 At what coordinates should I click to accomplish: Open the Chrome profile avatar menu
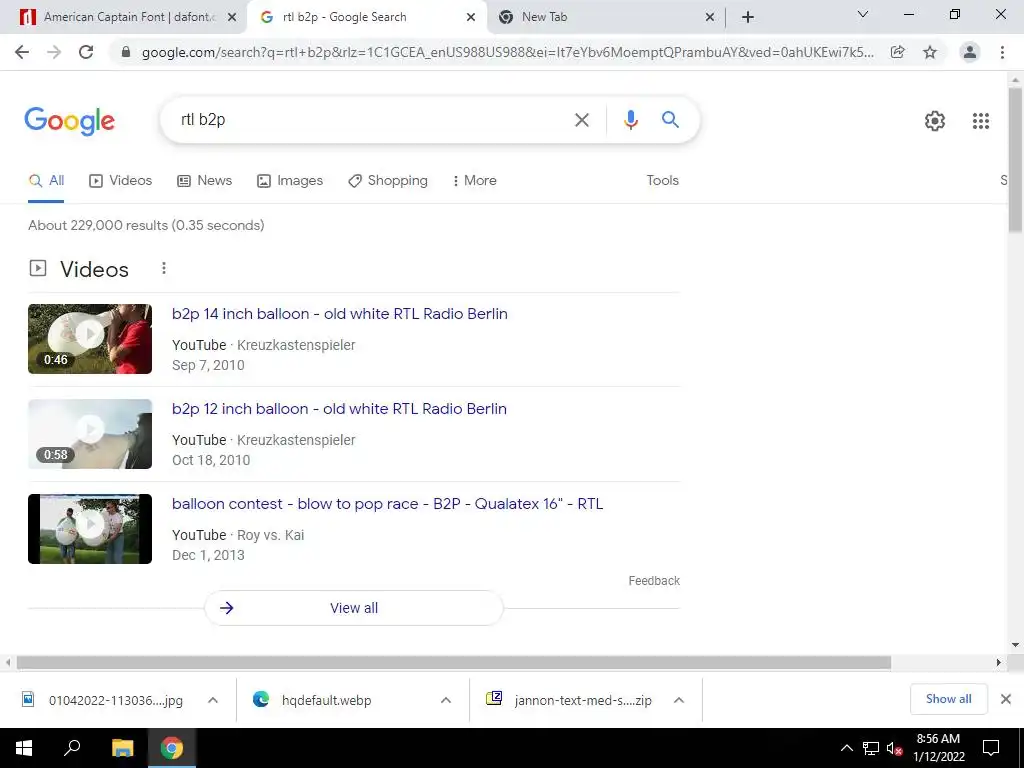(x=970, y=52)
